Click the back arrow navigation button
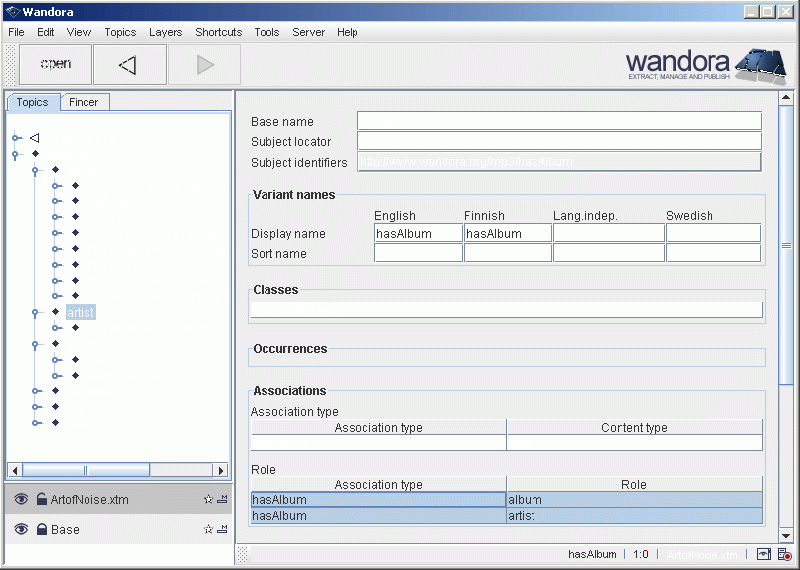This screenshot has width=800, height=570. (x=129, y=65)
